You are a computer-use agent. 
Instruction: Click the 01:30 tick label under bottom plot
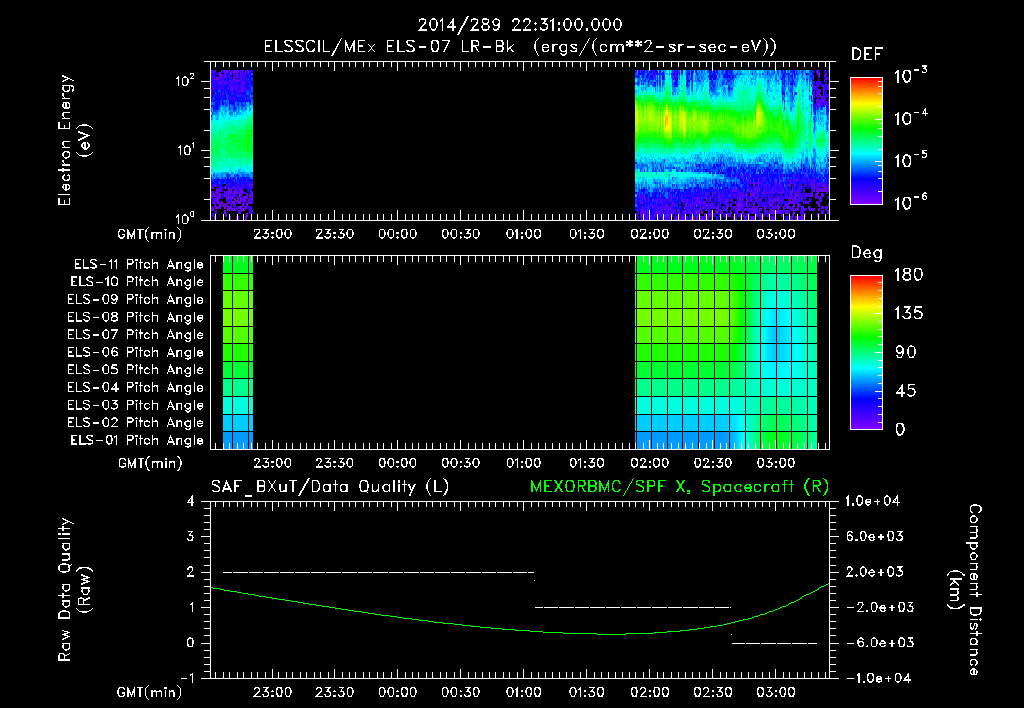coord(586,692)
